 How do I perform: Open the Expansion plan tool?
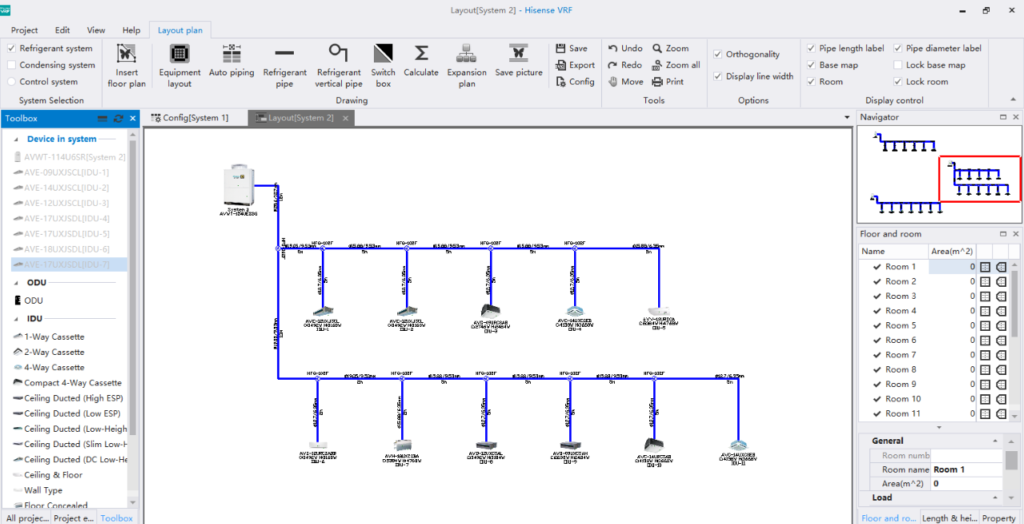point(466,65)
